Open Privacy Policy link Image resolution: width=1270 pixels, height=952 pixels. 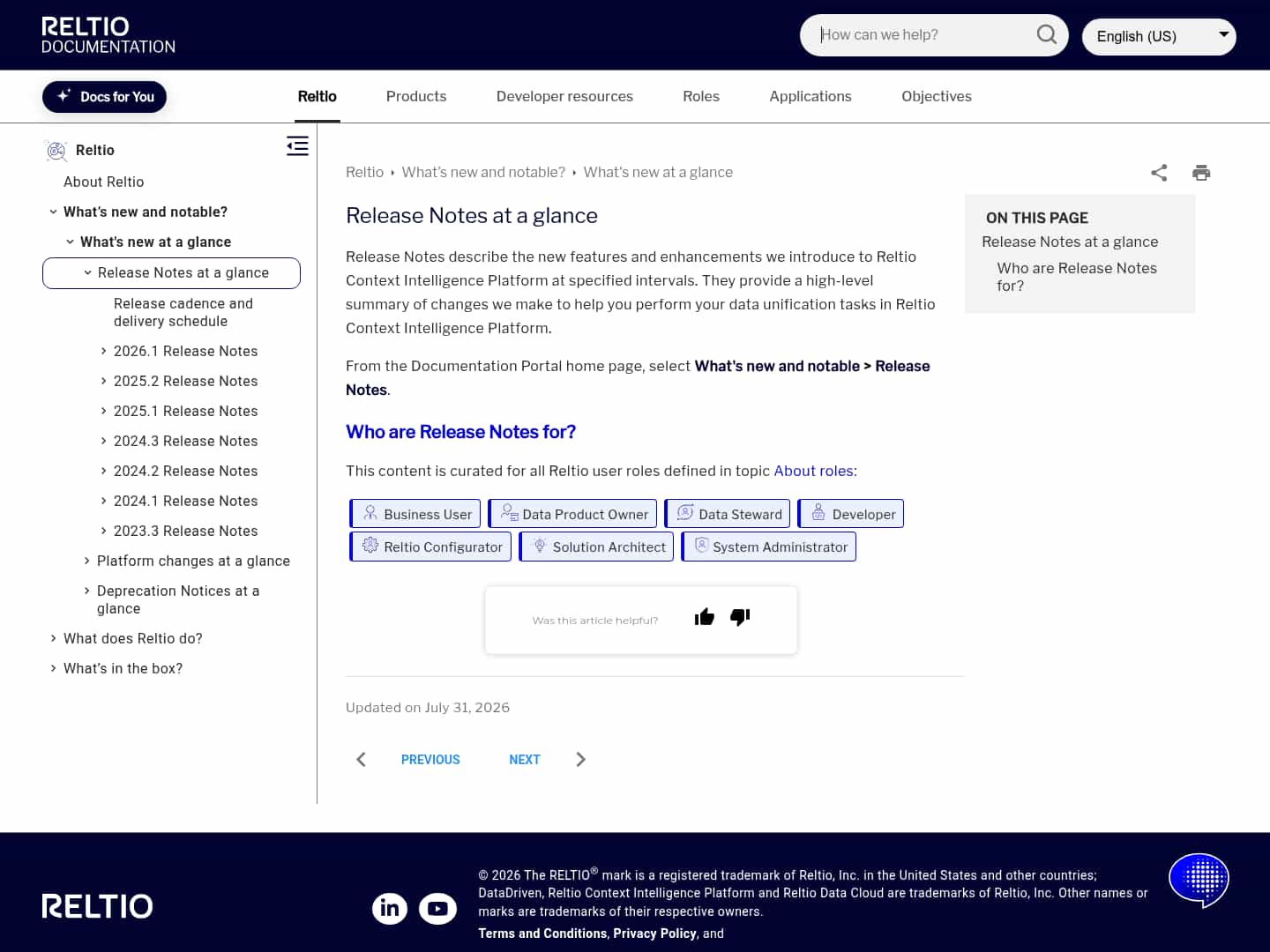tap(655, 933)
